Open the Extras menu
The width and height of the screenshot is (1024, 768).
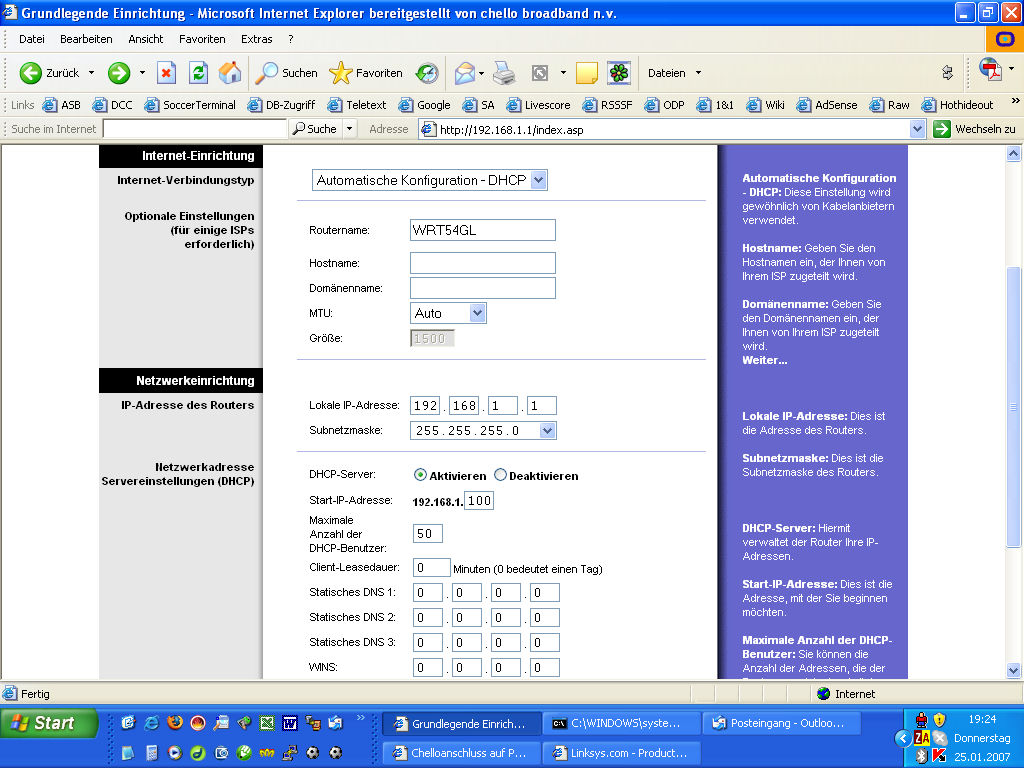pyautogui.click(x=257, y=39)
